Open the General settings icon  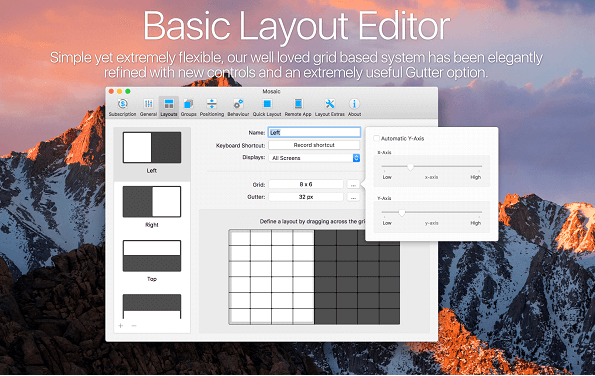coord(148,107)
